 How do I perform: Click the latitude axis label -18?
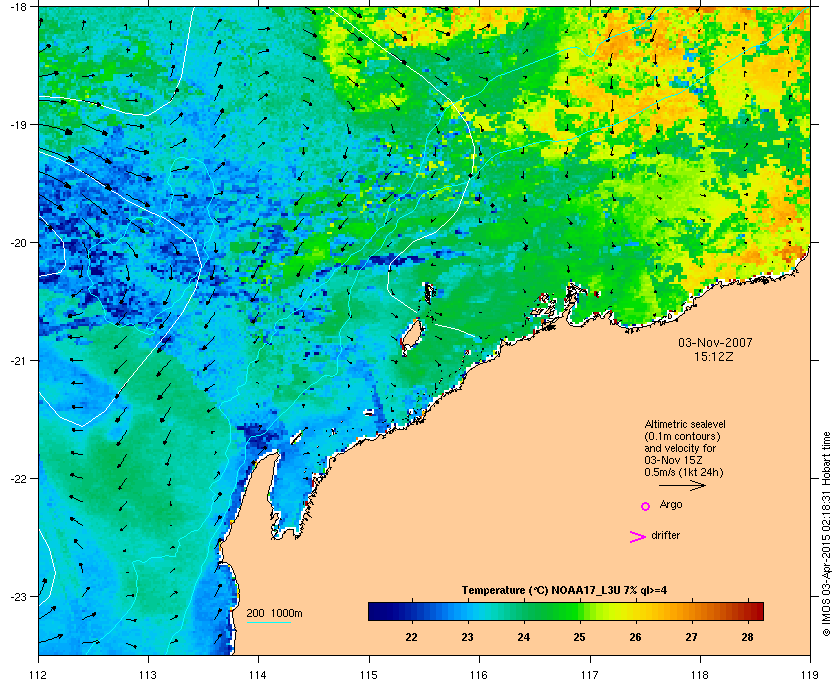18,7
